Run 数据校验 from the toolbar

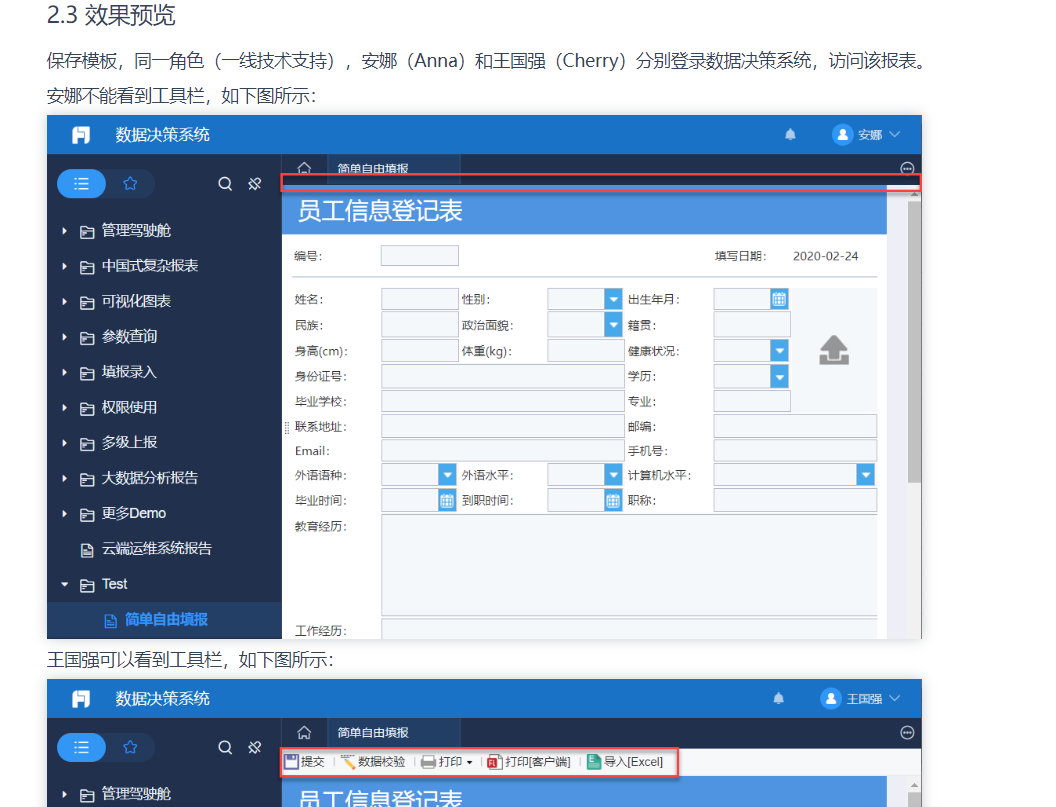[x=373, y=762]
